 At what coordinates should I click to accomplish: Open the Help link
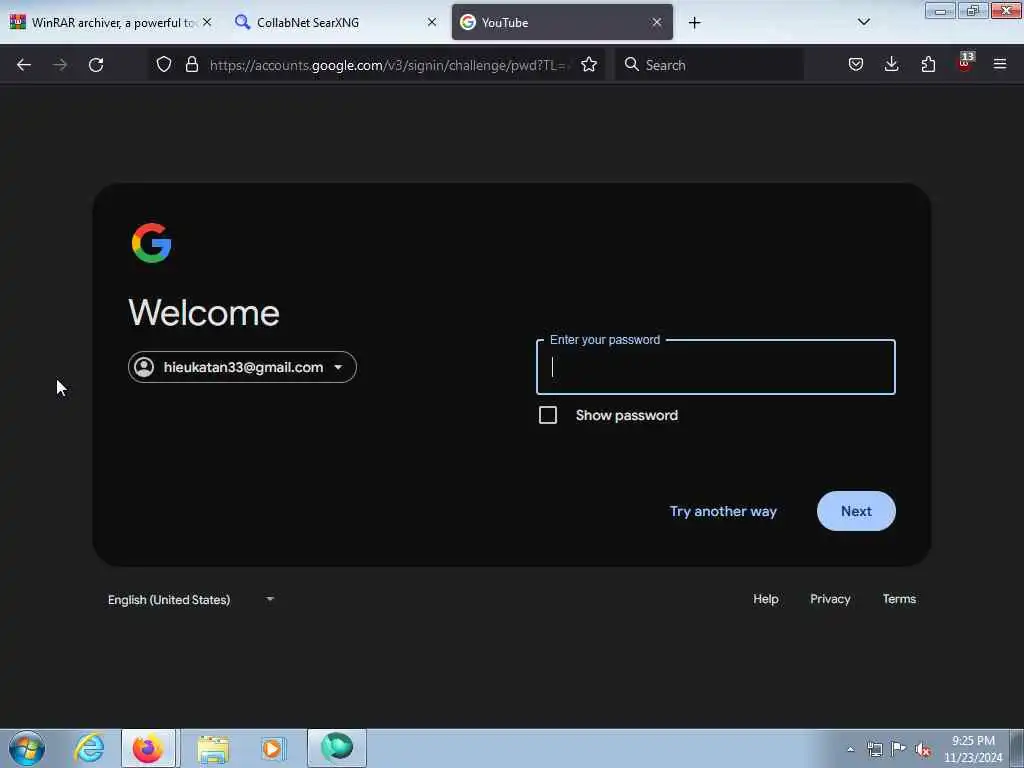click(x=765, y=599)
